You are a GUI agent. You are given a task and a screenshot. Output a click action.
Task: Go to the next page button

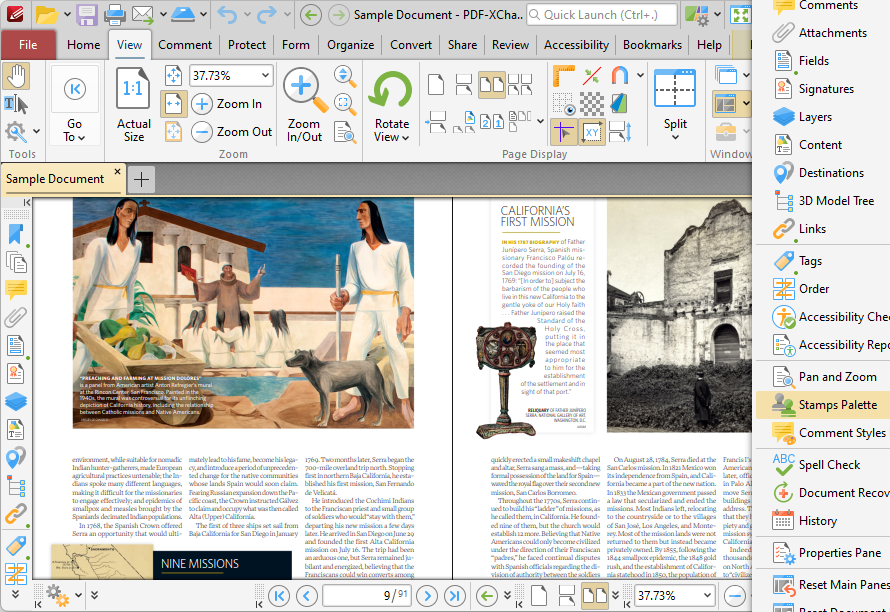coord(427,596)
